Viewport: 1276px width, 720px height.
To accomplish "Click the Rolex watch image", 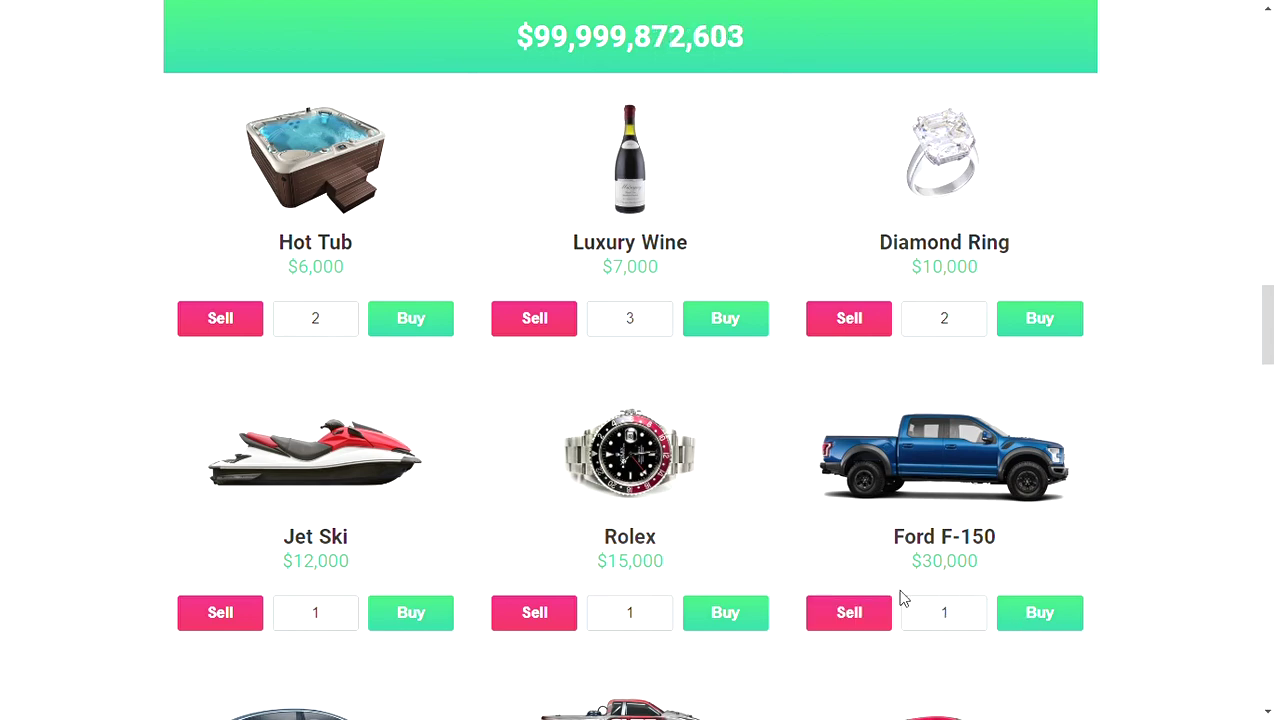I will 630,453.
